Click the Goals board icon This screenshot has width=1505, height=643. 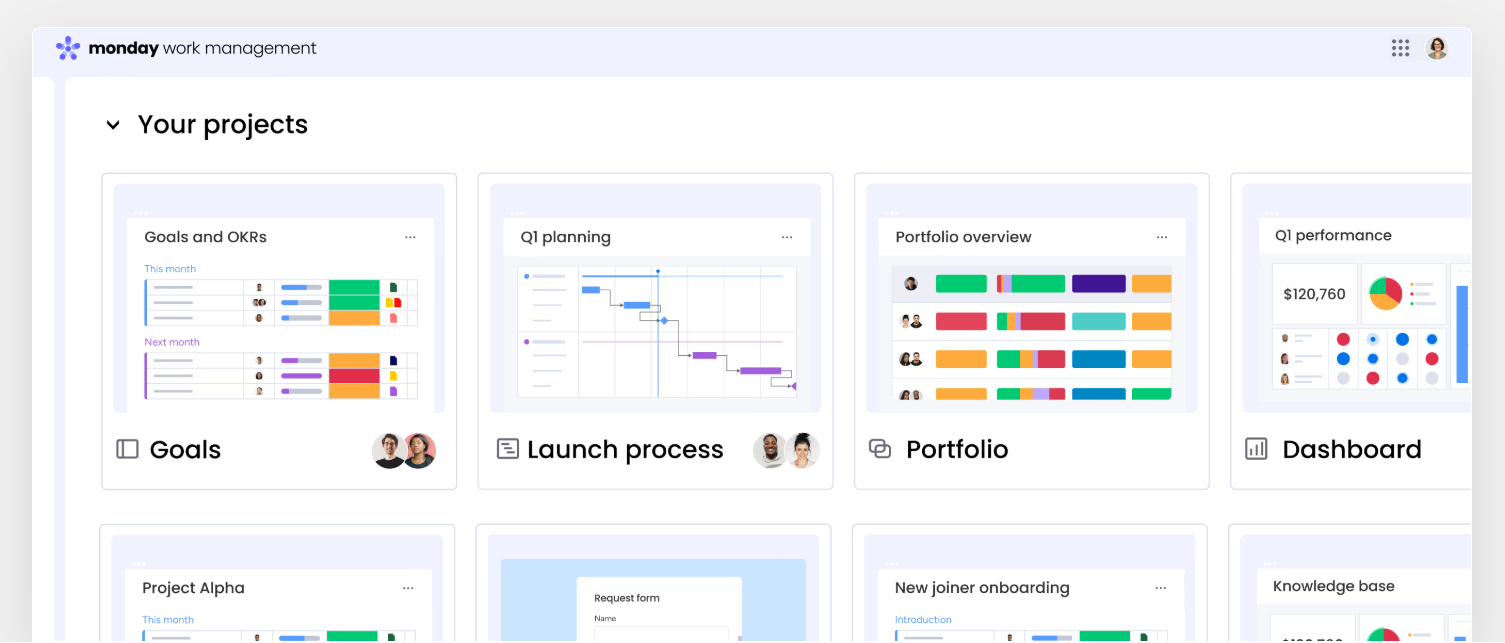(127, 449)
